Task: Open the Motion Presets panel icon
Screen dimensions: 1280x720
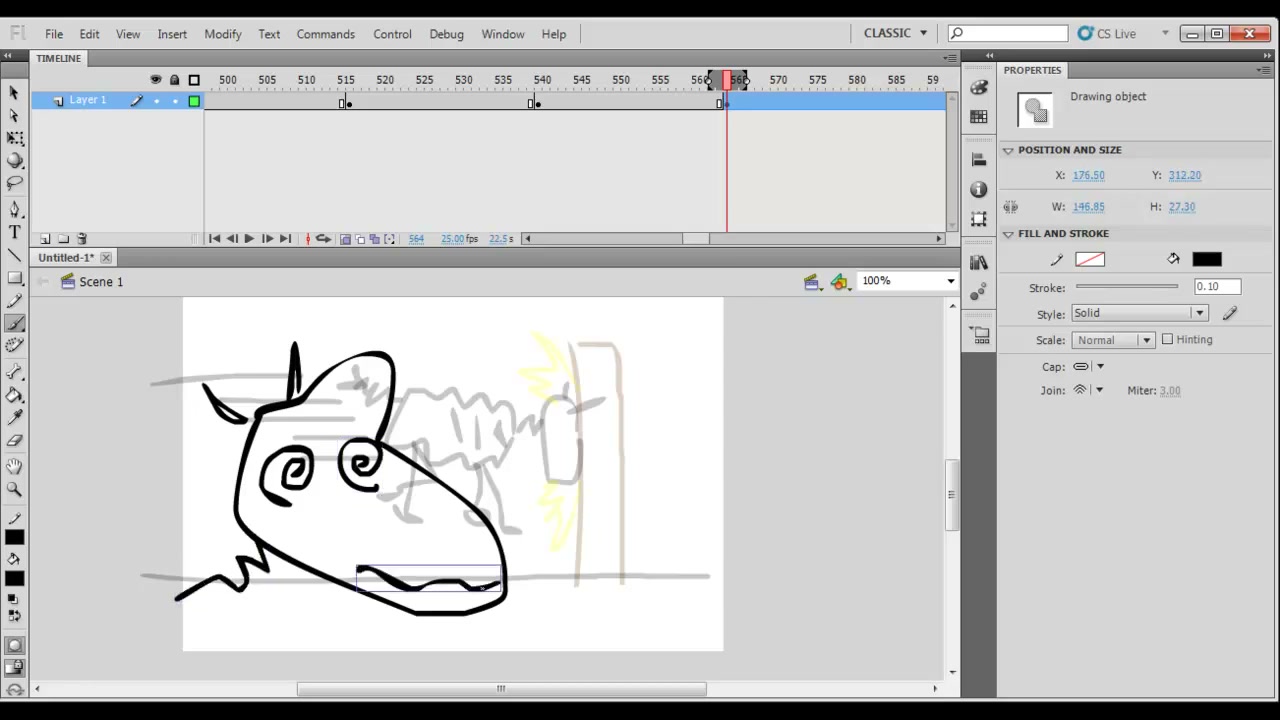Action: pyautogui.click(x=979, y=291)
